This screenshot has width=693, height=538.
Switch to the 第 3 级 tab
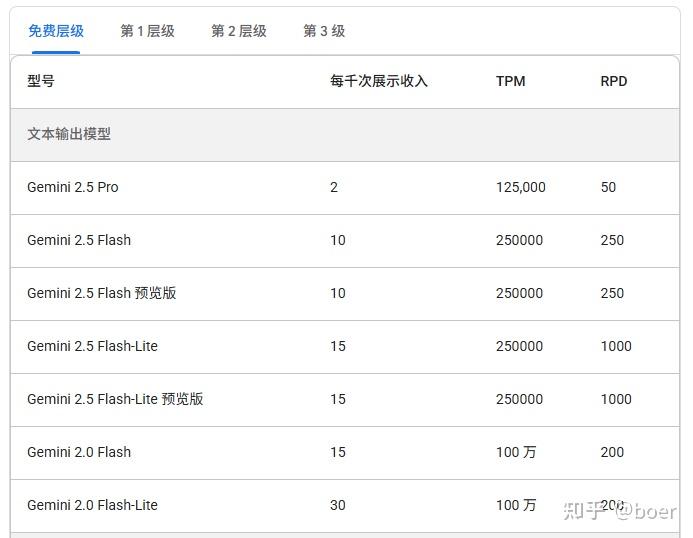(324, 31)
